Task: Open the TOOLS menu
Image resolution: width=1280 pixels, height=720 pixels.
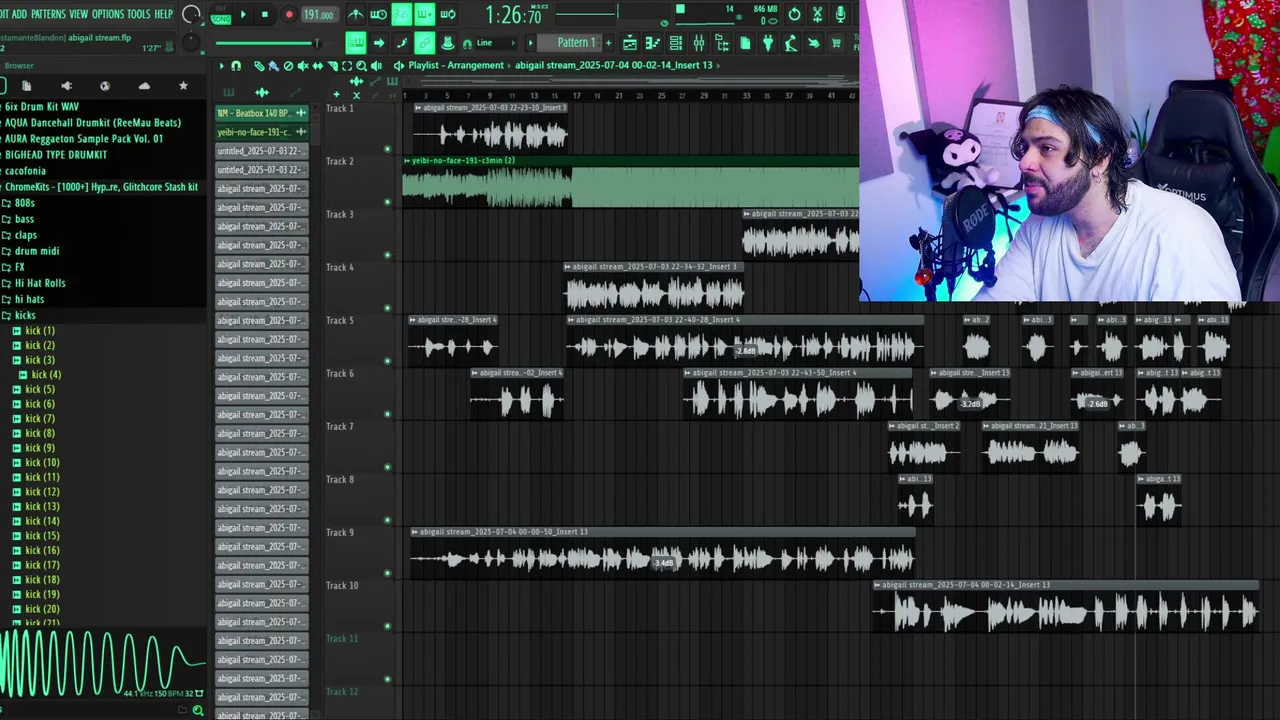Action: point(139,14)
